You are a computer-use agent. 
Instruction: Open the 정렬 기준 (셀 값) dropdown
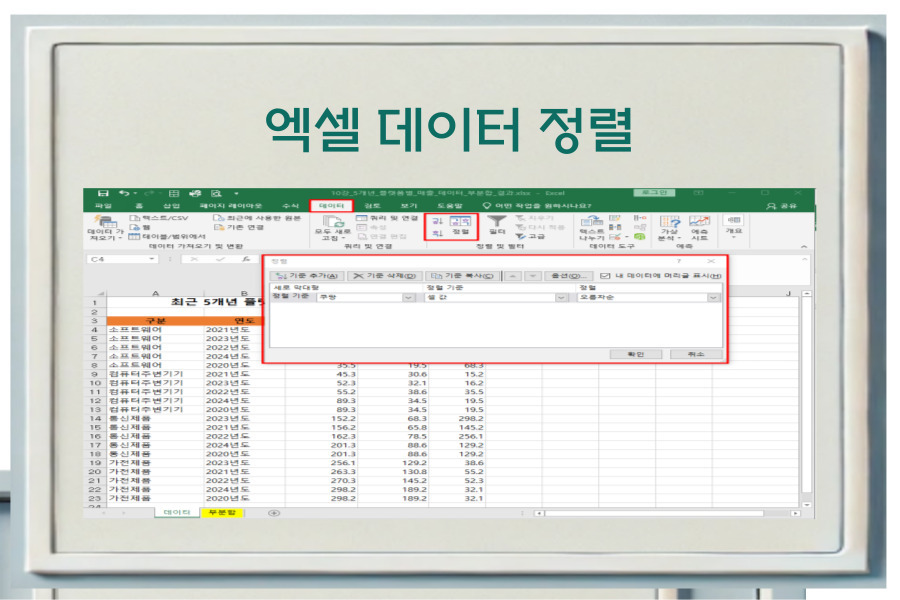561,297
